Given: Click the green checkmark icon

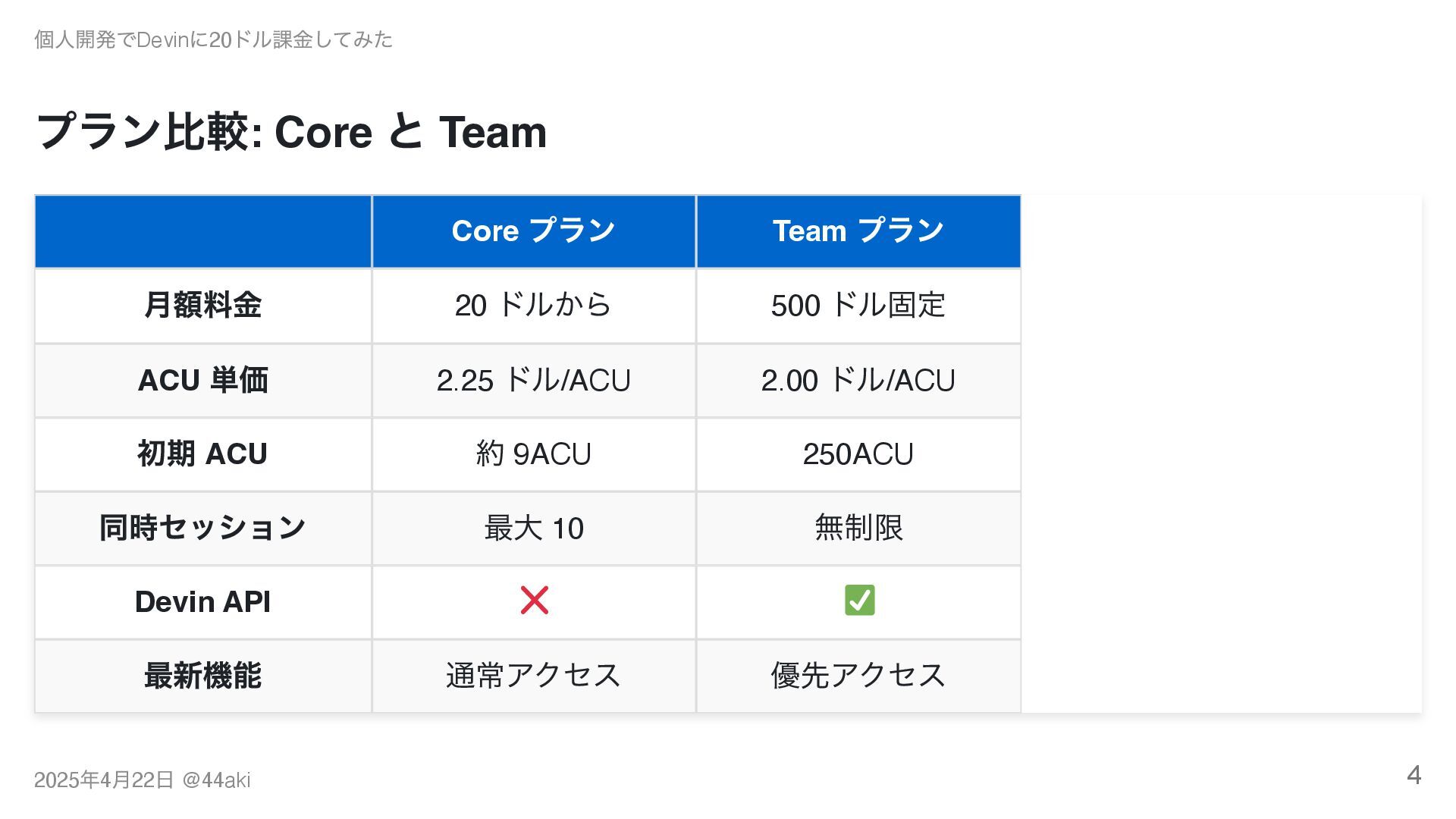Looking at the screenshot, I should pyautogui.click(x=859, y=601).
